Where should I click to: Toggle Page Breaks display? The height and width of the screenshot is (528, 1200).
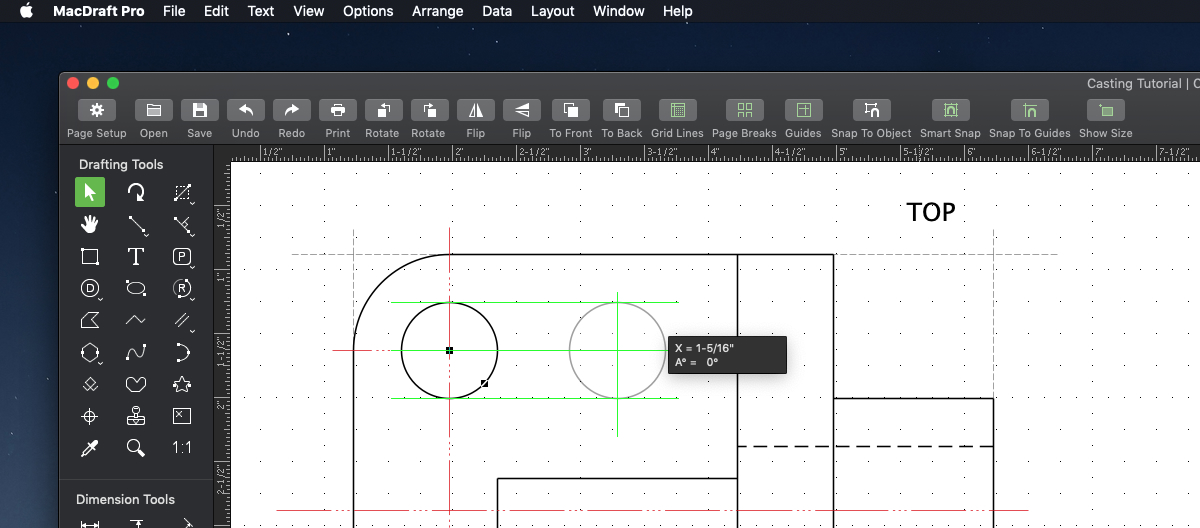click(x=744, y=110)
